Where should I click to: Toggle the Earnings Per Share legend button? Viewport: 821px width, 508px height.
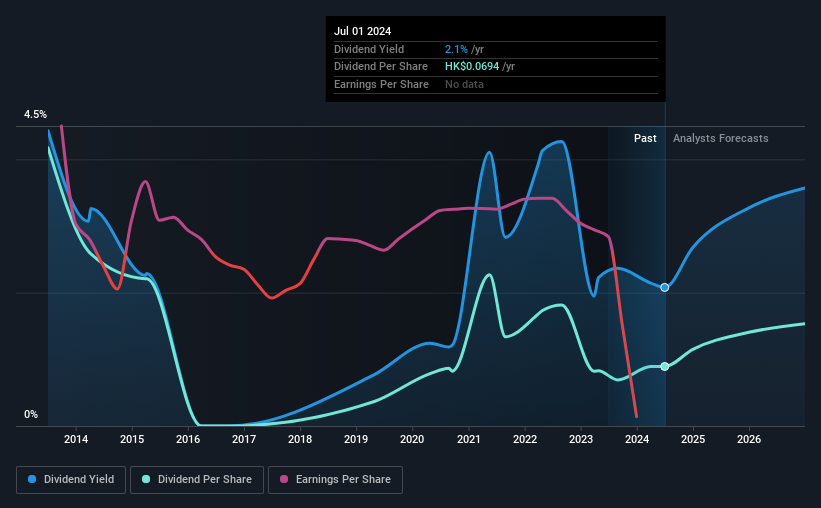pyautogui.click(x=335, y=479)
